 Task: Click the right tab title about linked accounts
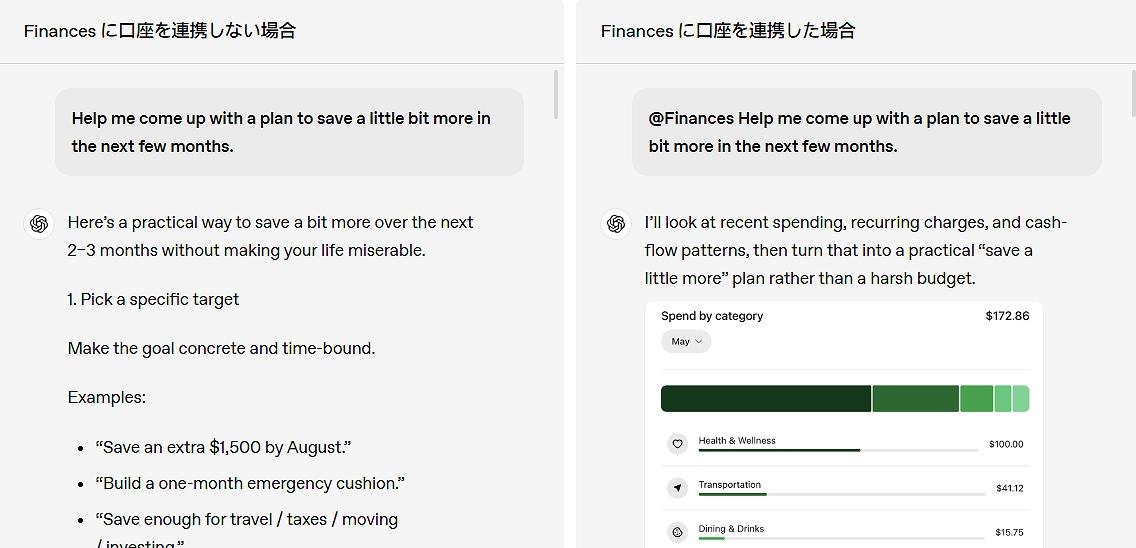(x=728, y=30)
